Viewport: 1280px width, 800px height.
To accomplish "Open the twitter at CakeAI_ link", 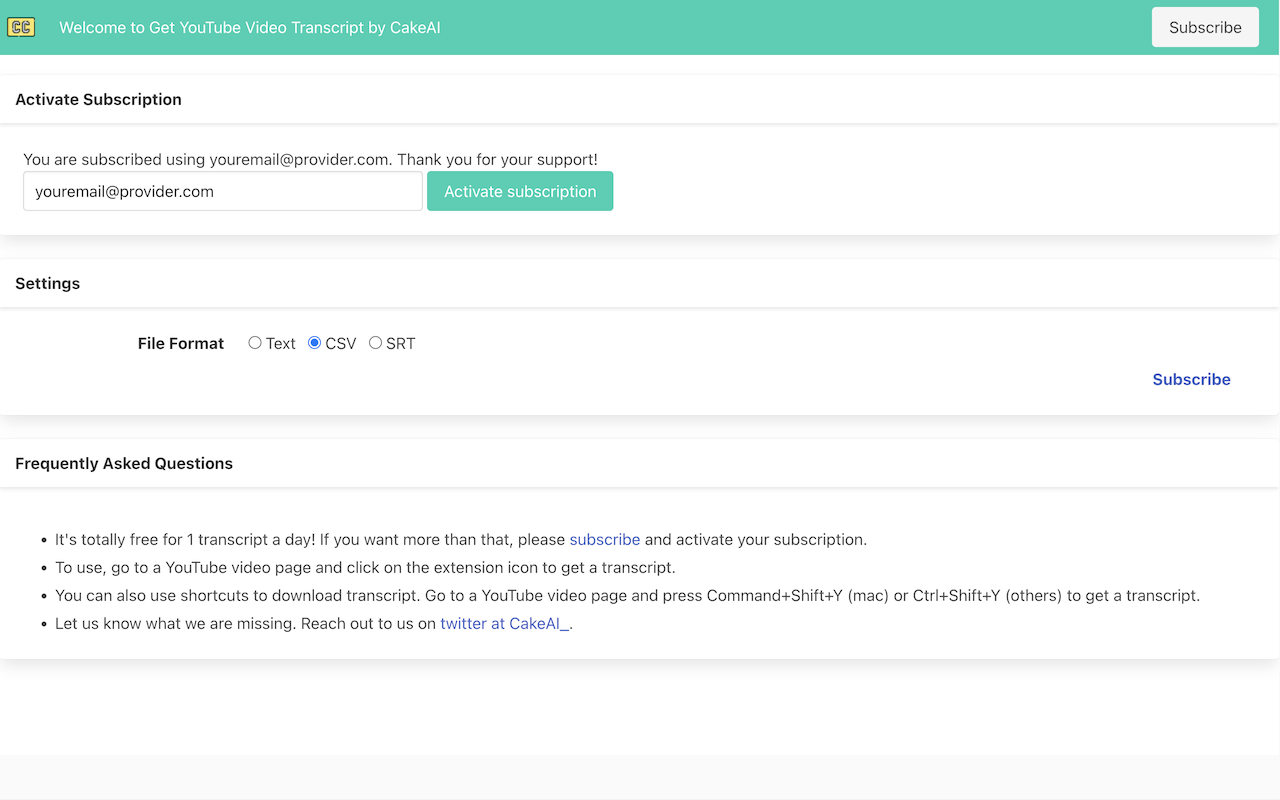I will point(503,623).
